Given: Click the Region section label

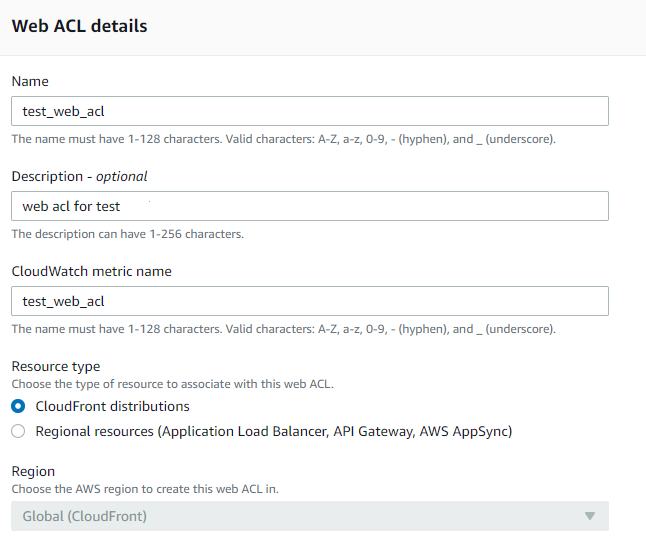Looking at the screenshot, I should click(33, 471).
